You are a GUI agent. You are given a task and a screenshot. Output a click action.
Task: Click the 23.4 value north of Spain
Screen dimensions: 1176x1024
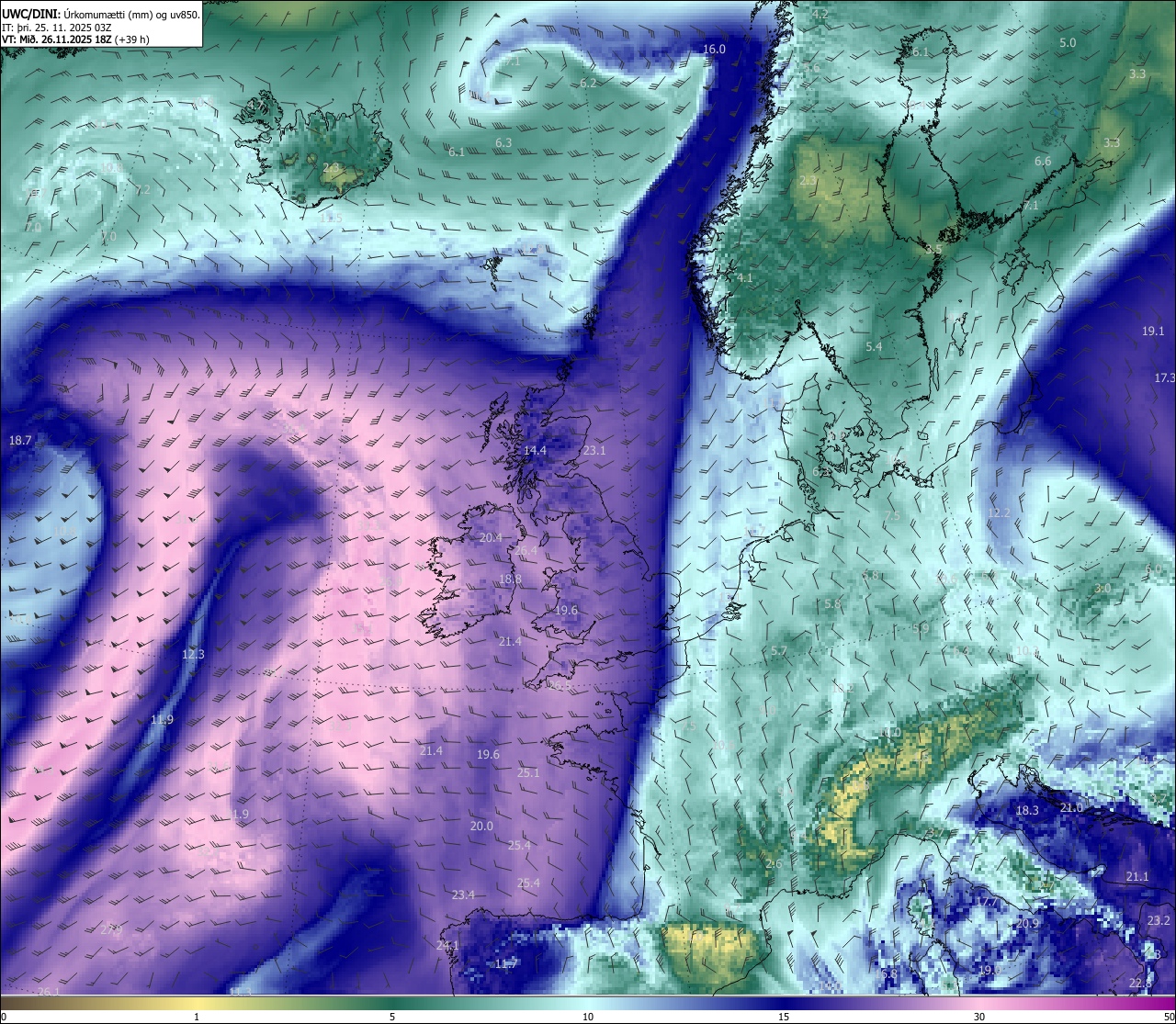[x=463, y=895]
